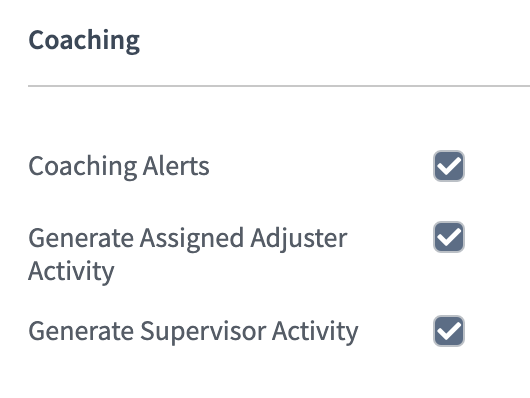Click the white checkmark beside Coaching Alerts
This screenshot has height=398, width=530.
coord(449,166)
